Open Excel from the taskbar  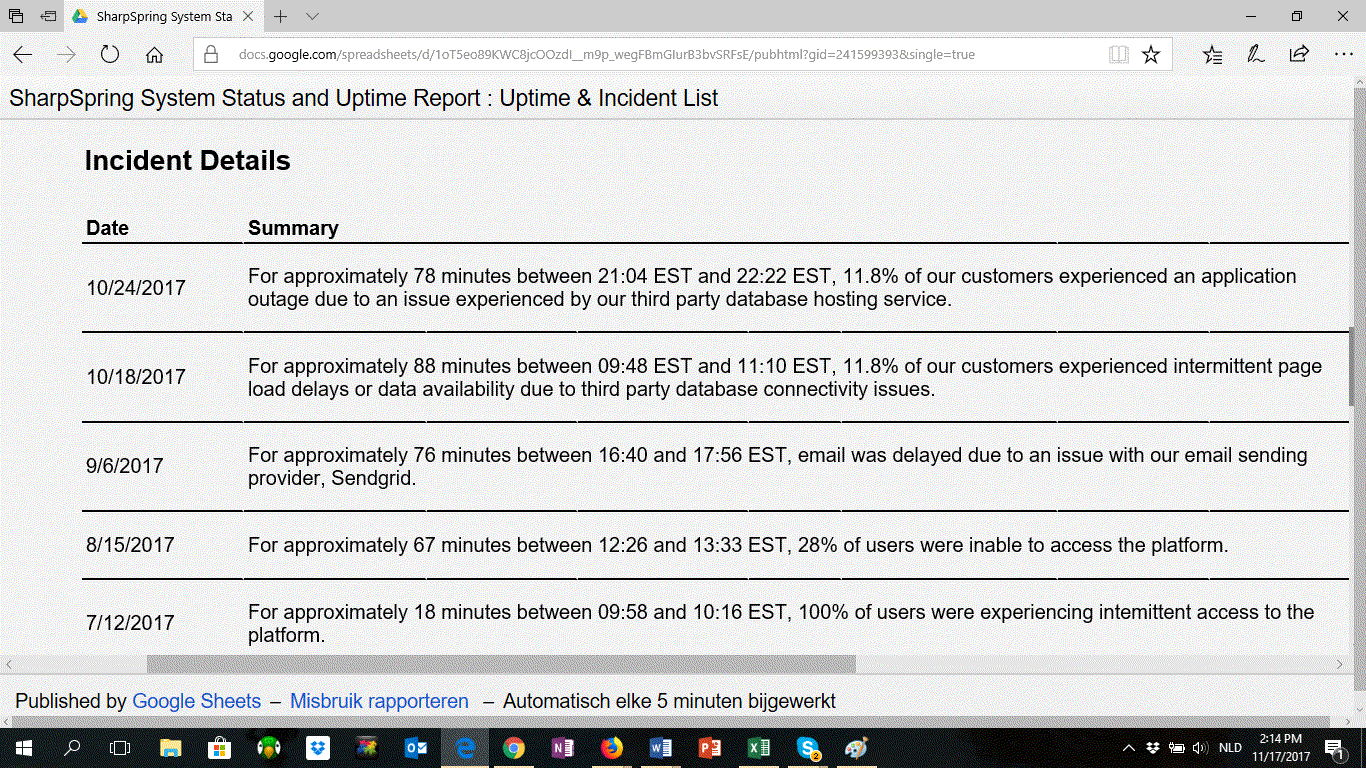pyautogui.click(x=758, y=748)
